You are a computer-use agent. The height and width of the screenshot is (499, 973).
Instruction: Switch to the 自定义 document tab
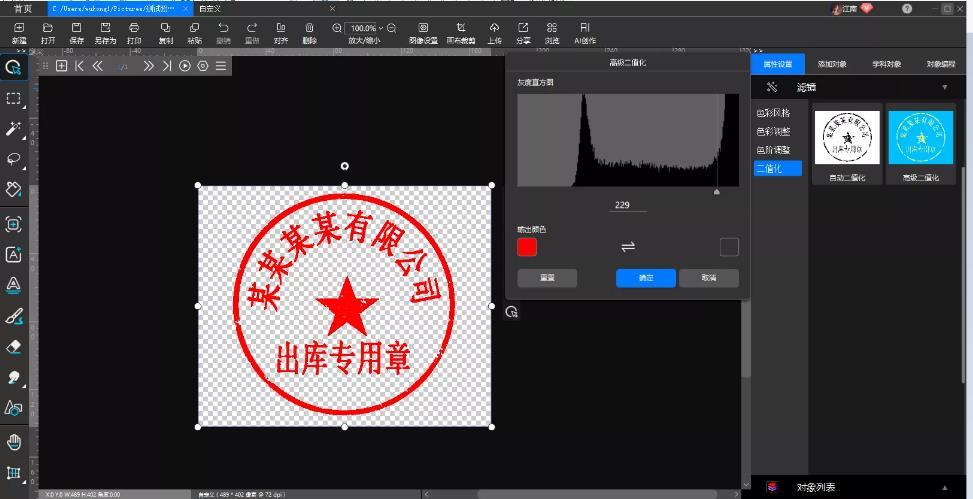tap(210, 9)
